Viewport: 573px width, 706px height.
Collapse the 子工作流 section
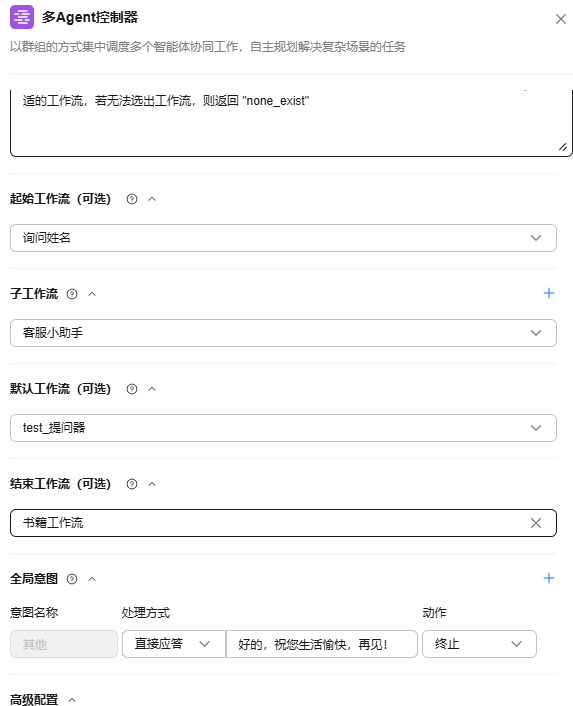click(x=92, y=294)
